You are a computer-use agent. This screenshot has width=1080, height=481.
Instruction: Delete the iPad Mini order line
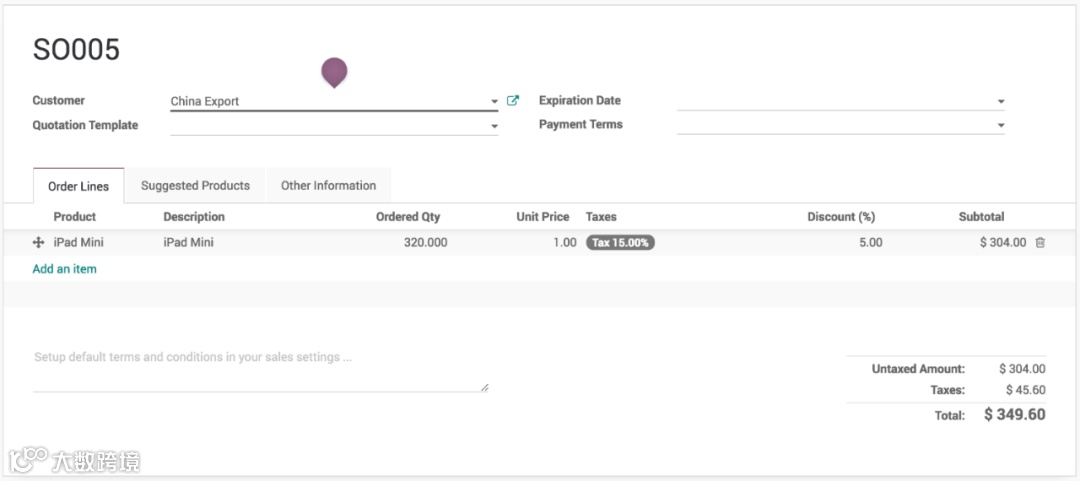pos(1040,243)
